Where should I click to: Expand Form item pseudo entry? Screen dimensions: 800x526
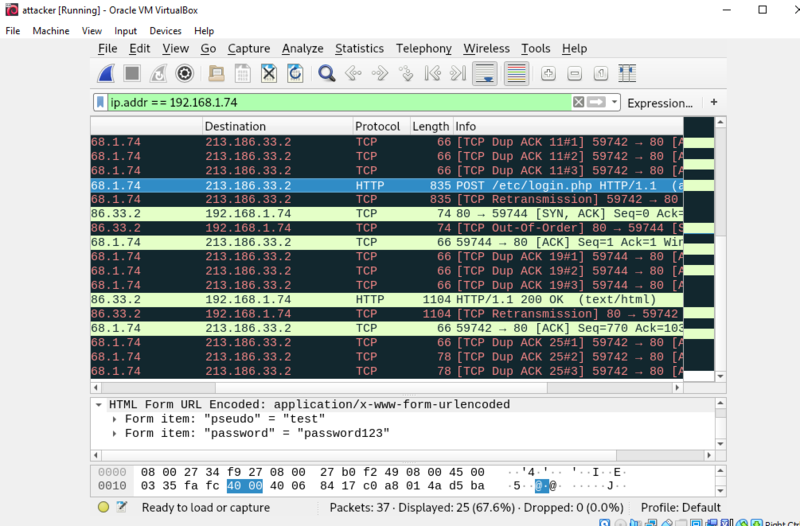tap(115, 419)
